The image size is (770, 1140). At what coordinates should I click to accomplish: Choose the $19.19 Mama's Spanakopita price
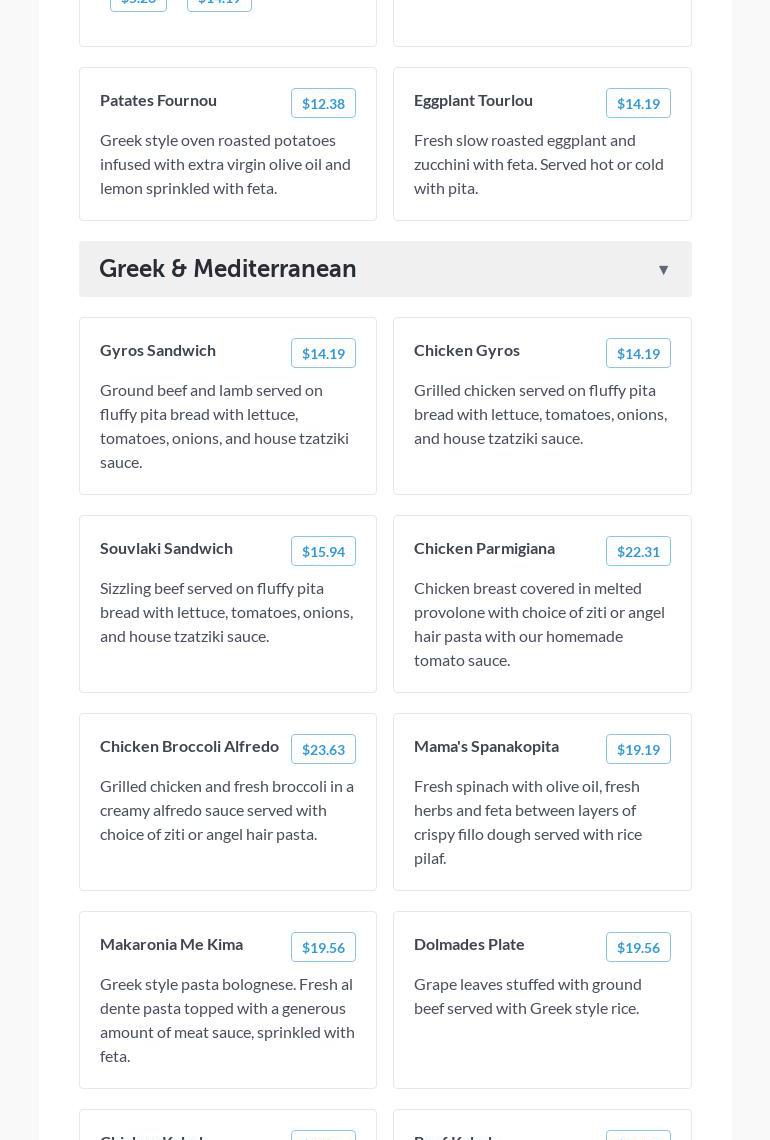[638, 750]
